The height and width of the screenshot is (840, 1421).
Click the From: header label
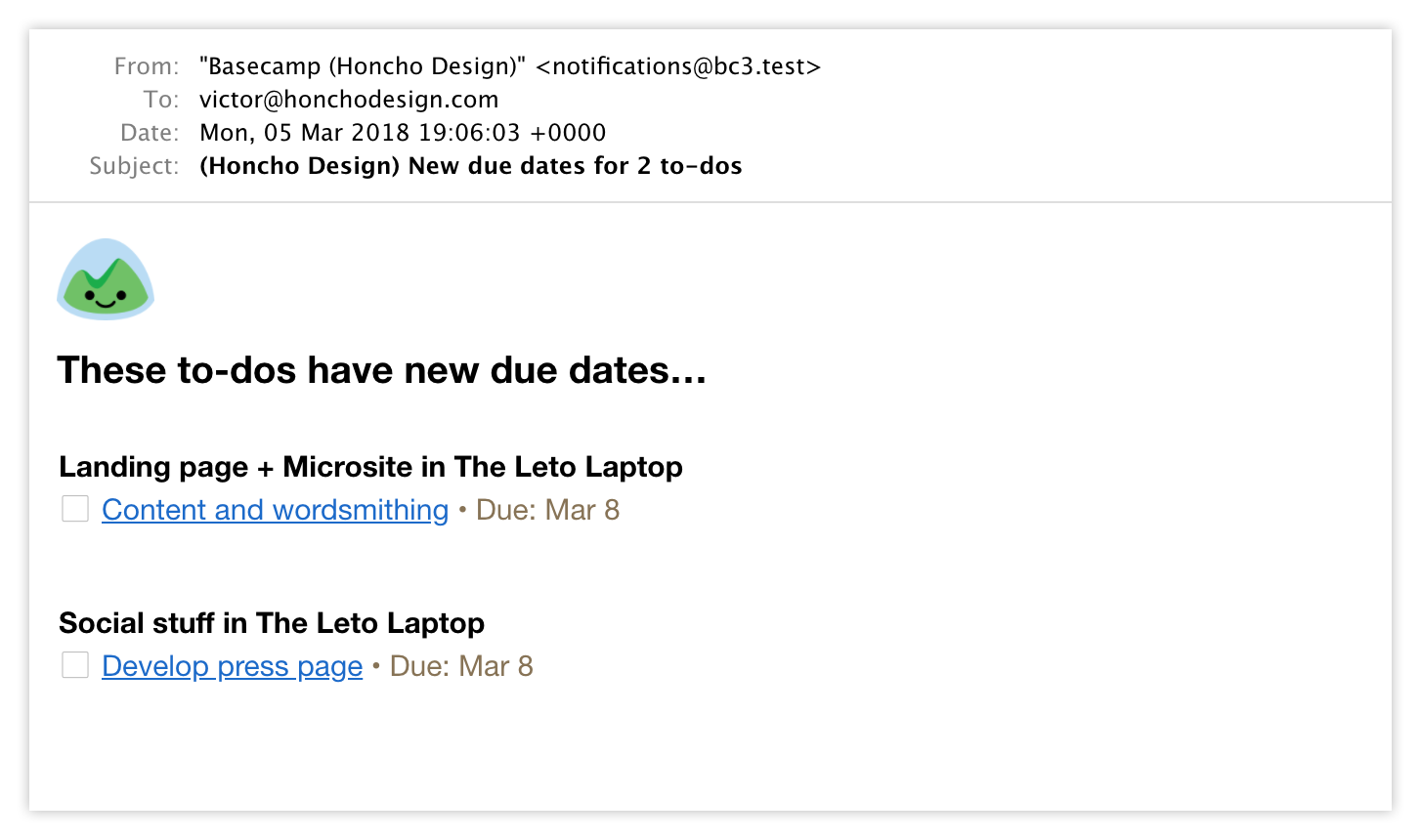147,66
